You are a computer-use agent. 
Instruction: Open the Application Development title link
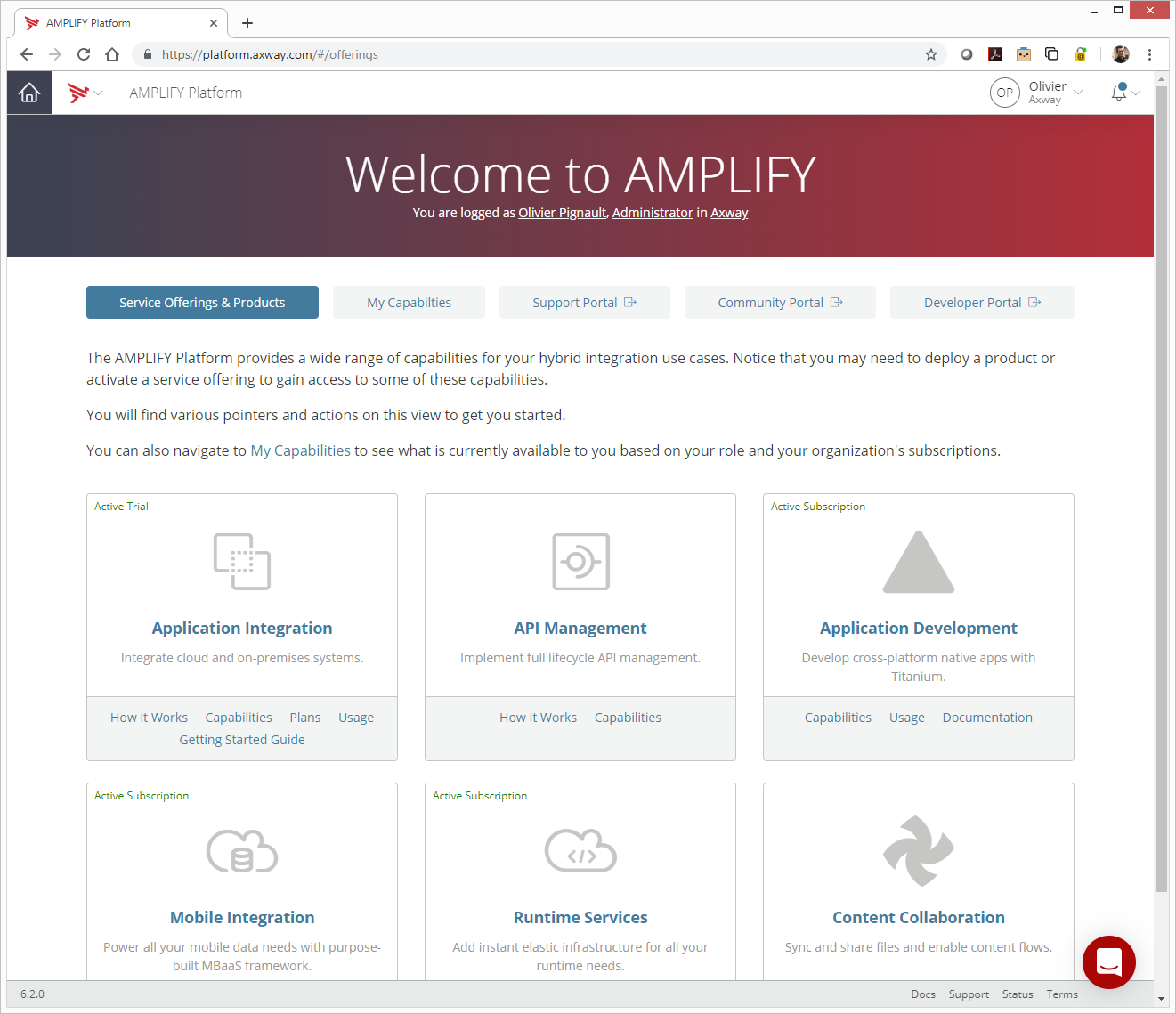pyautogui.click(x=919, y=628)
